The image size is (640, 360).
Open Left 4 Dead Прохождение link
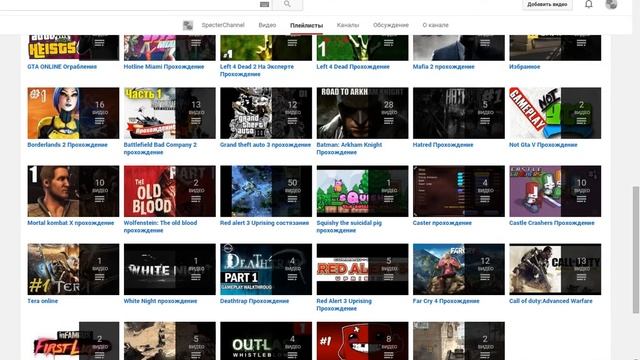tap(353, 67)
